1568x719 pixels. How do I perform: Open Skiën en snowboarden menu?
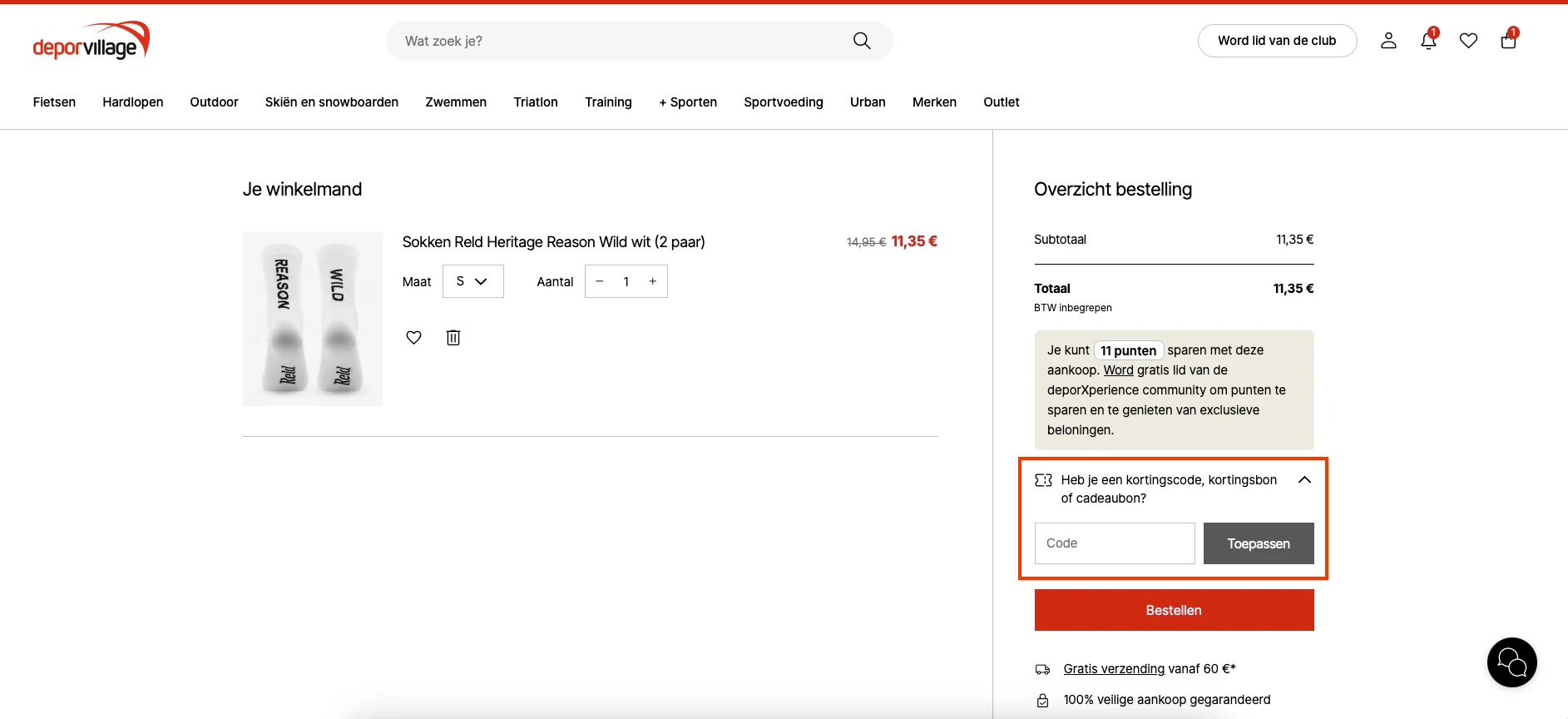coord(332,102)
